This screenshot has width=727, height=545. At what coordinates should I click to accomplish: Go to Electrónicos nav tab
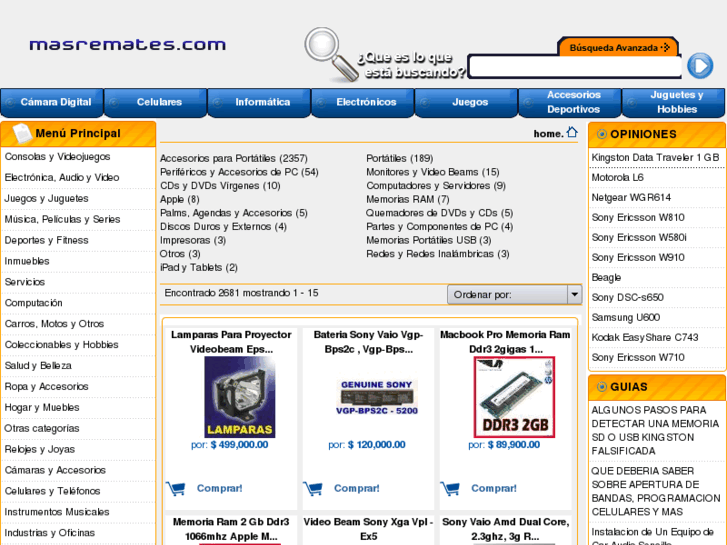coord(363,103)
